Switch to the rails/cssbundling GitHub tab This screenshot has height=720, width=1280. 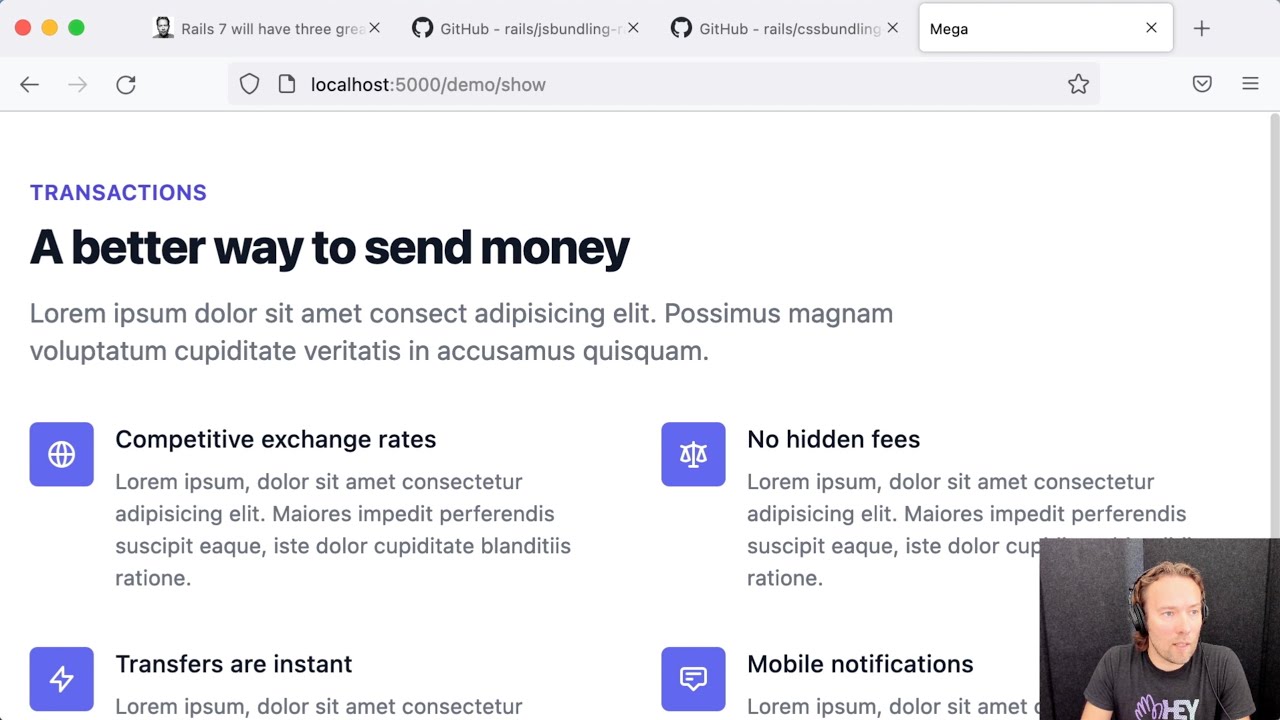click(780, 29)
